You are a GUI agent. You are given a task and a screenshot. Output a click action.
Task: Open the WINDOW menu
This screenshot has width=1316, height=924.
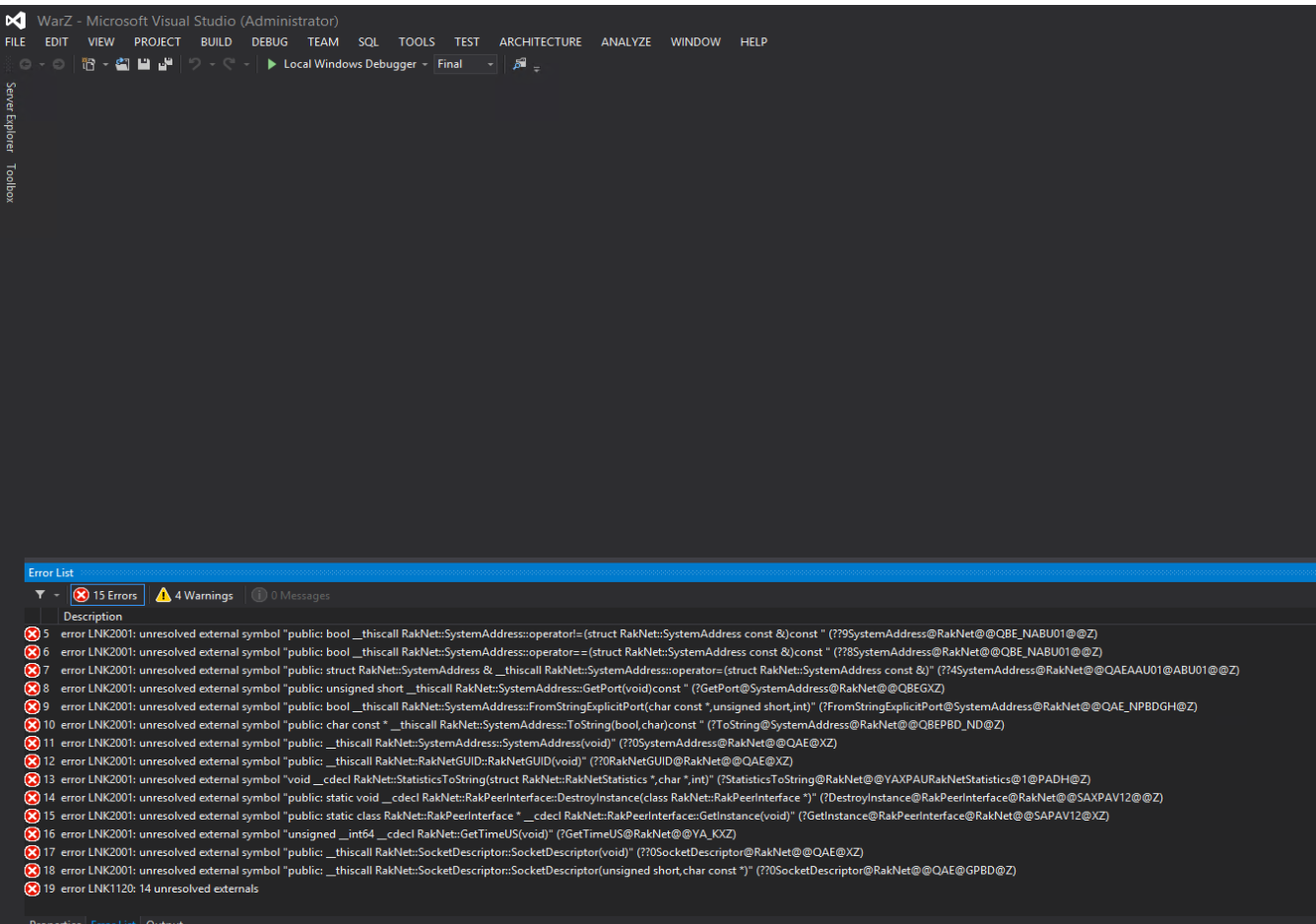695,42
